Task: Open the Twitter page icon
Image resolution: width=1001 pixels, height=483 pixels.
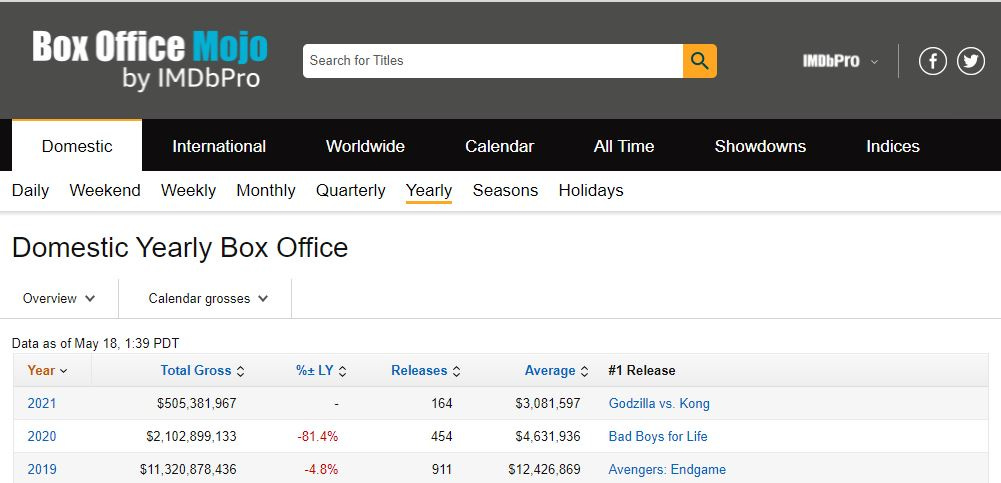Action: (970, 61)
